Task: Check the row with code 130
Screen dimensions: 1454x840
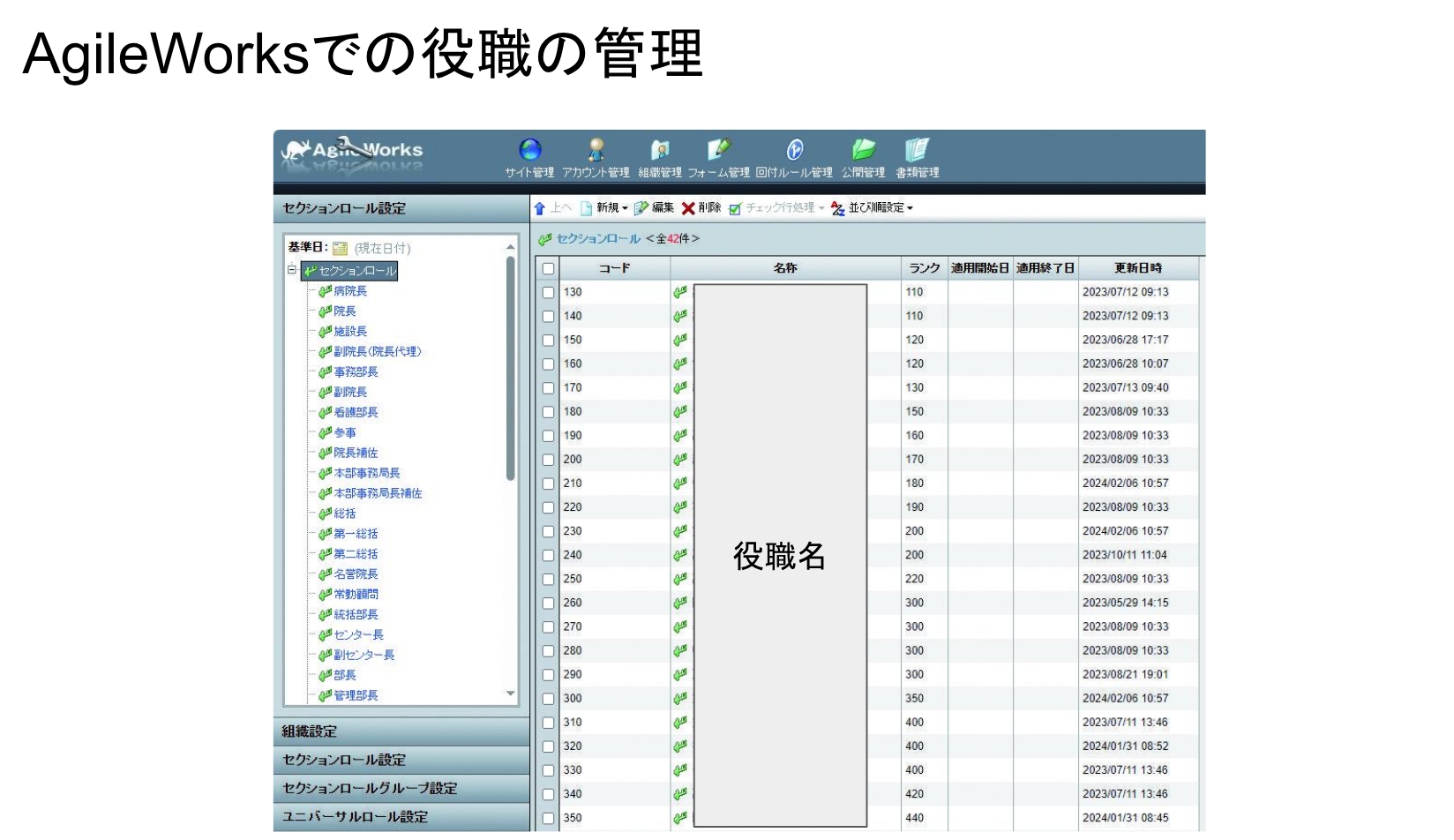Action: click(x=548, y=292)
